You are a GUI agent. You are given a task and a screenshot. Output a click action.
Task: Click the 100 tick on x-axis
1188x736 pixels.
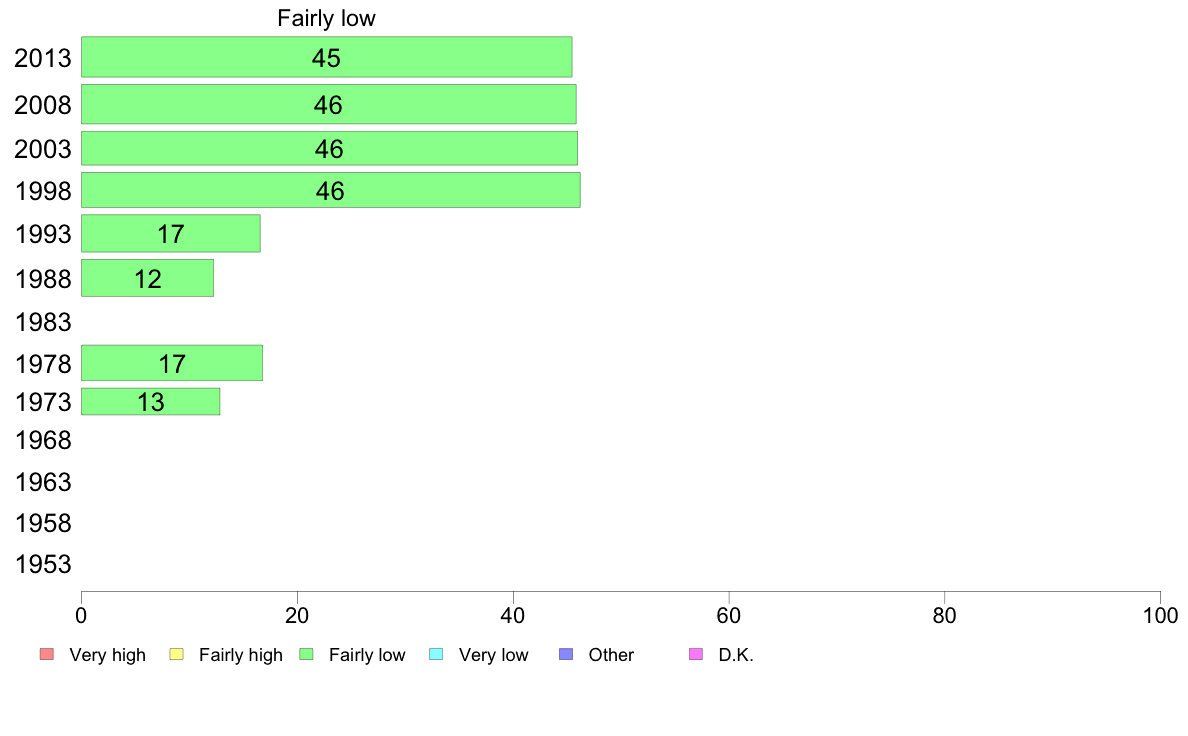click(1160, 615)
